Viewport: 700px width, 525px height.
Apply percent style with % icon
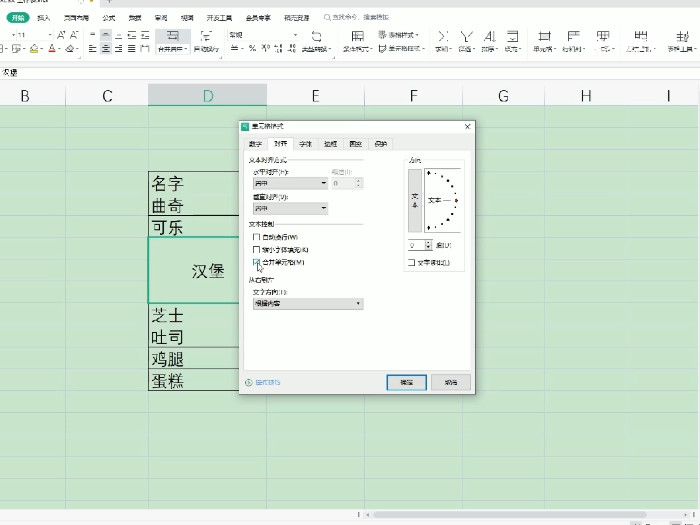pos(252,48)
